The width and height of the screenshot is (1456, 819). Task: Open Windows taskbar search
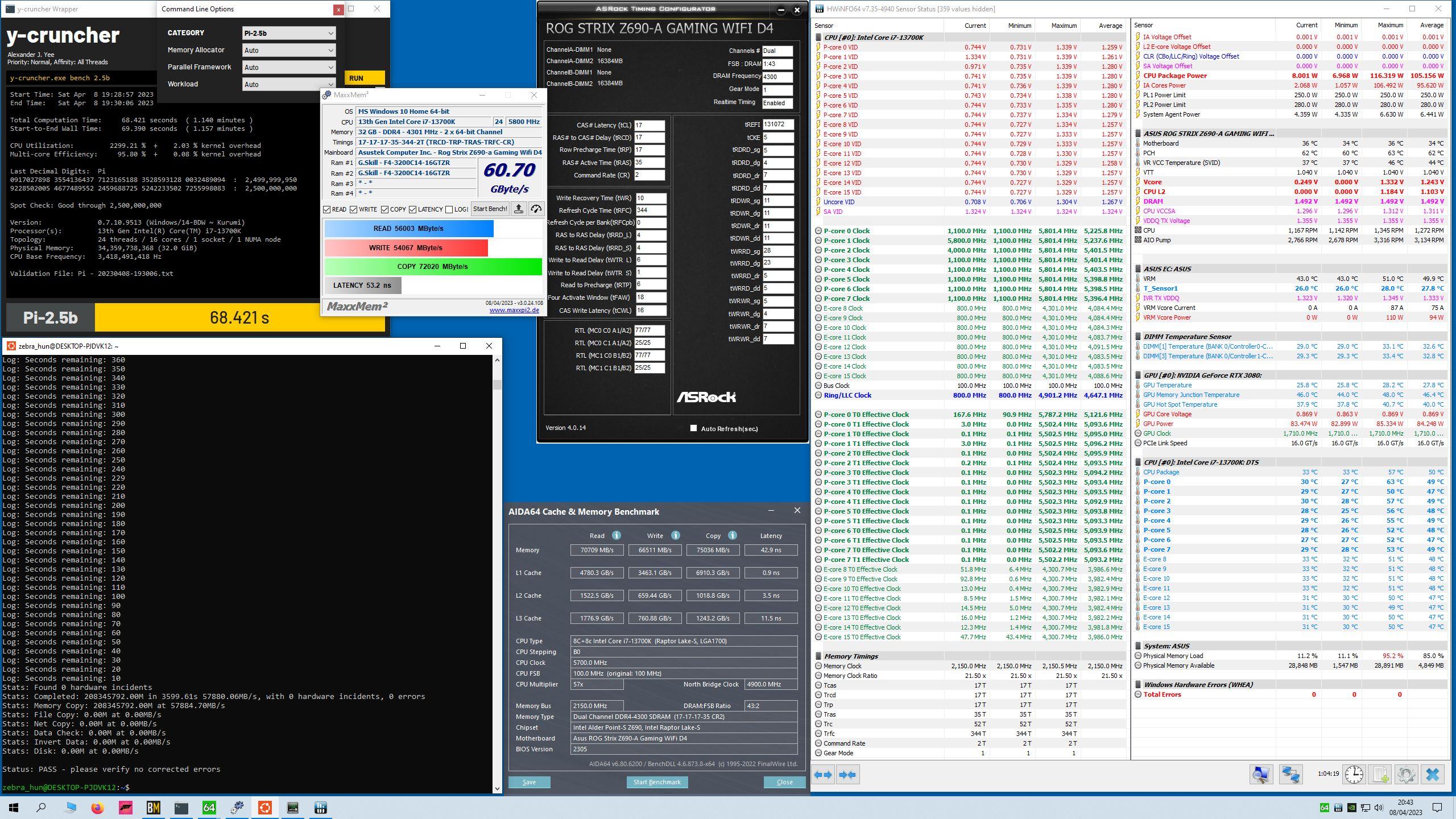(41, 807)
